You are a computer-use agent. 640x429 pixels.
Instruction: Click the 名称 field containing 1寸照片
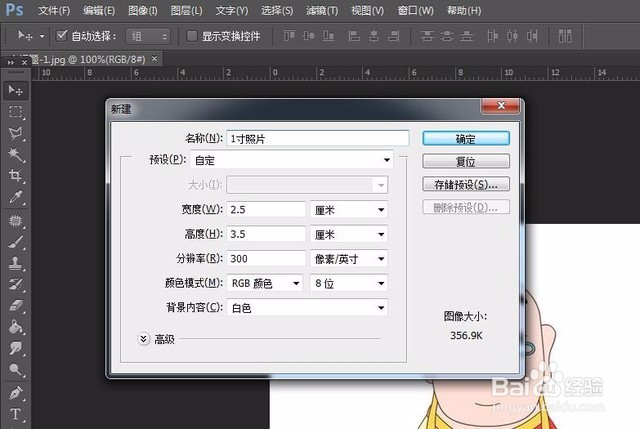pos(317,138)
